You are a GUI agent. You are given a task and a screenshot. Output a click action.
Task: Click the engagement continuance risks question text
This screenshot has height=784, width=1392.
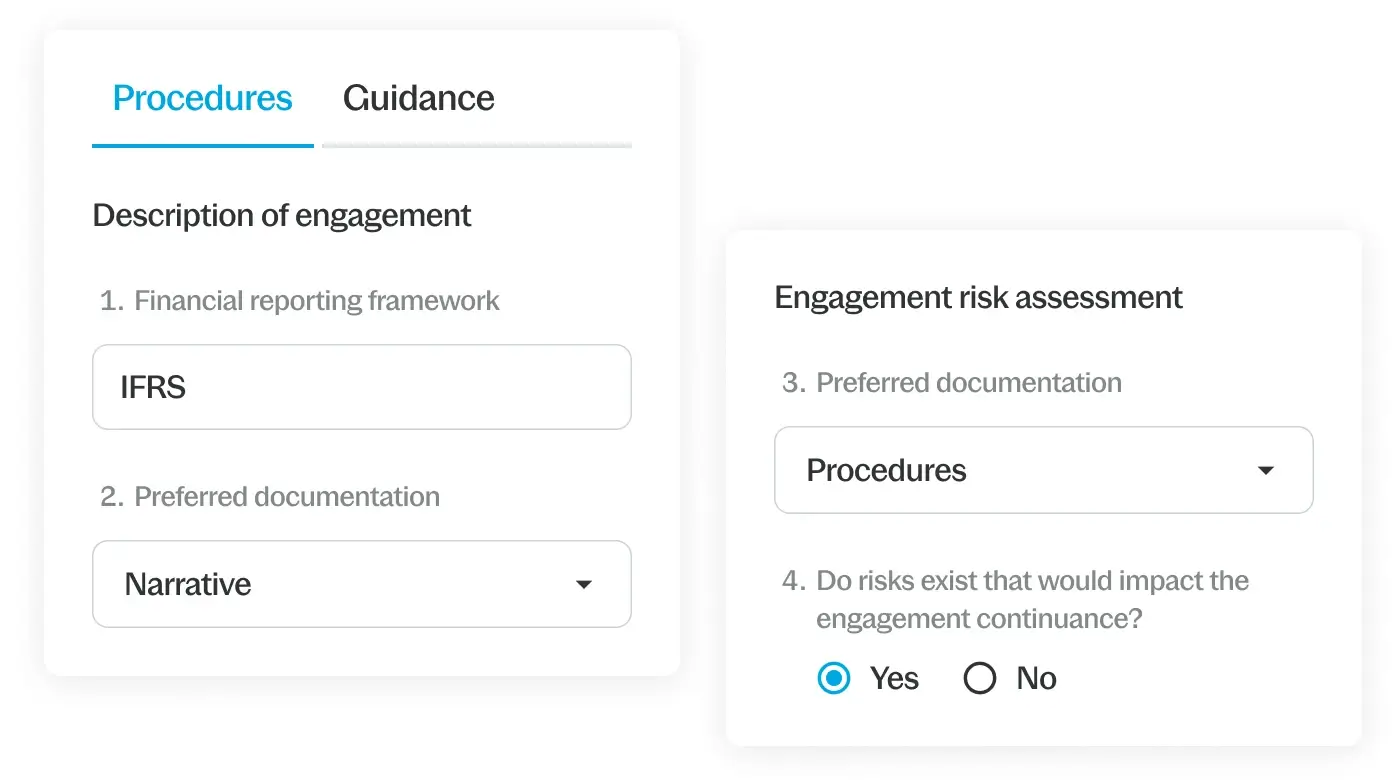pyautogui.click(x=1032, y=599)
